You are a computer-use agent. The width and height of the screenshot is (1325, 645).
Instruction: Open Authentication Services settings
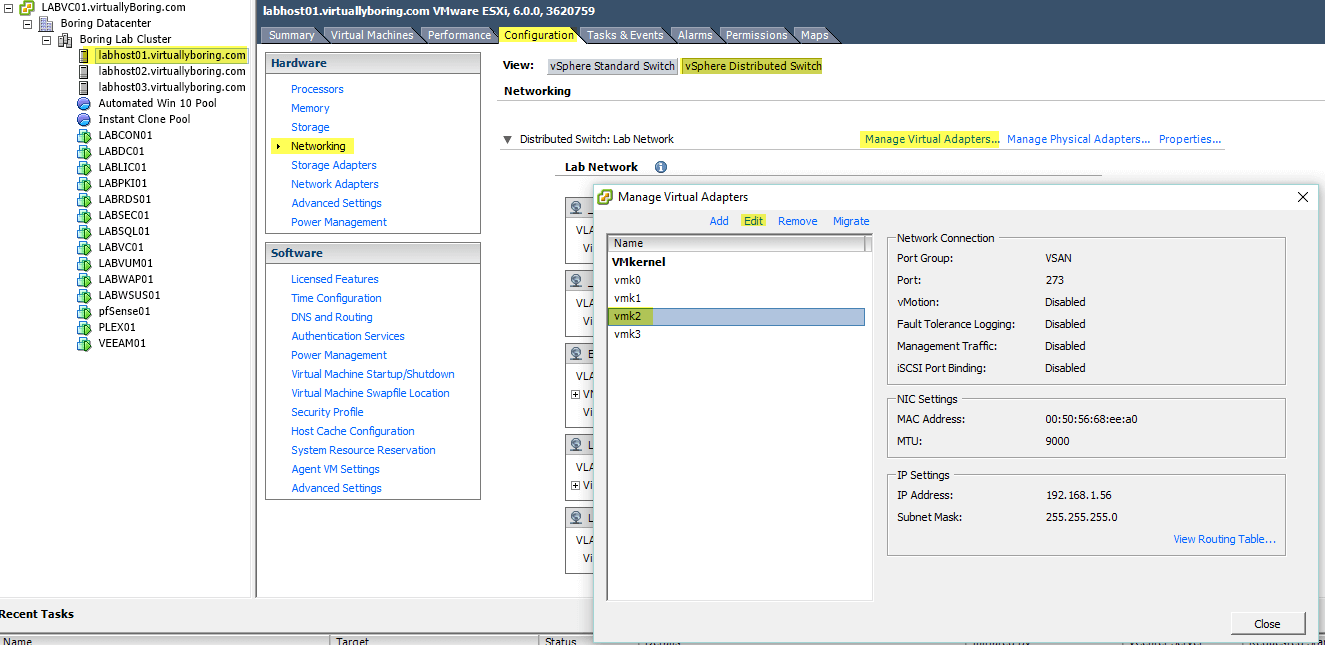(348, 336)
